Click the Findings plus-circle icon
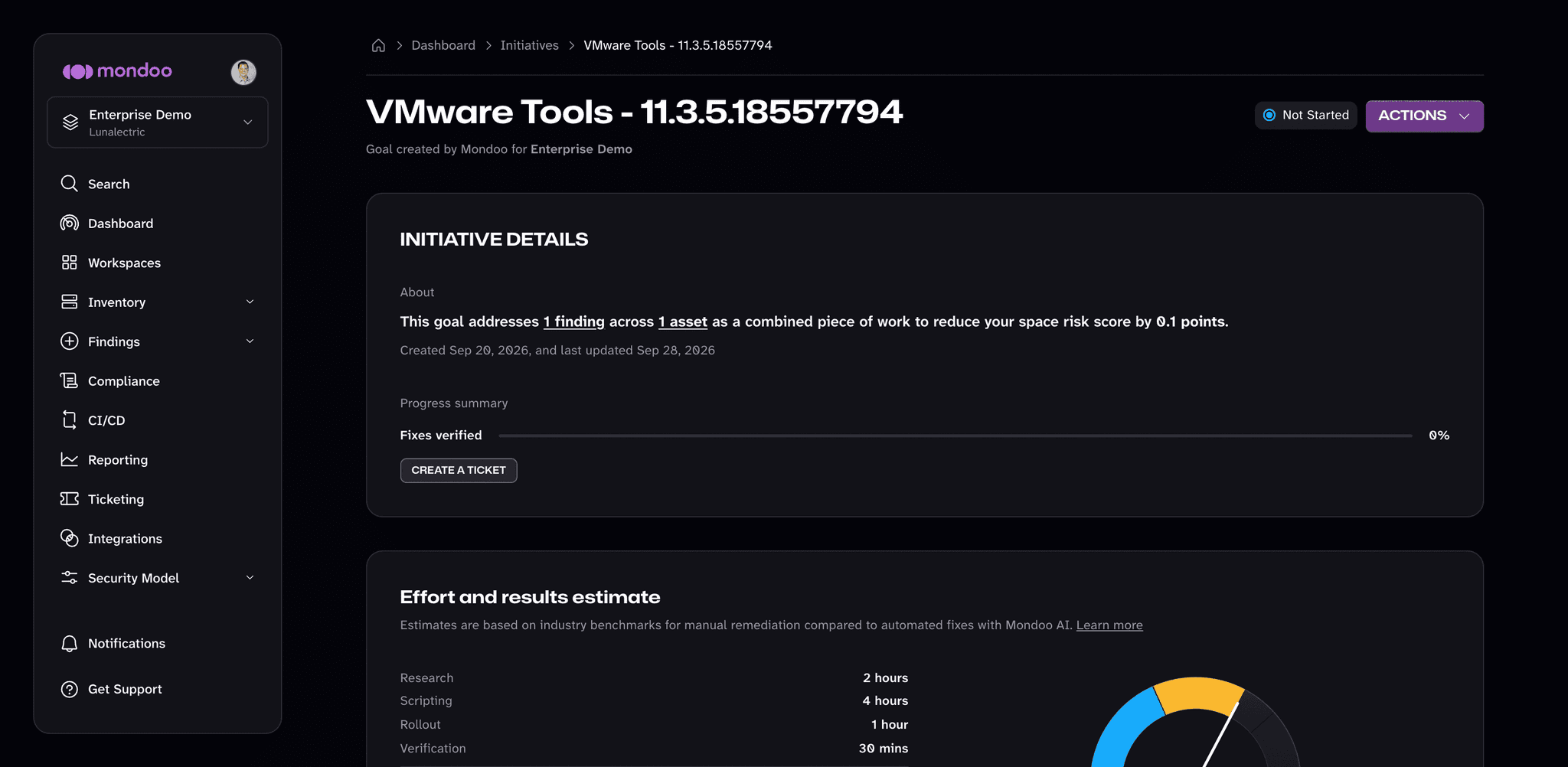The image size is (1568, 767). coord(70,341)
